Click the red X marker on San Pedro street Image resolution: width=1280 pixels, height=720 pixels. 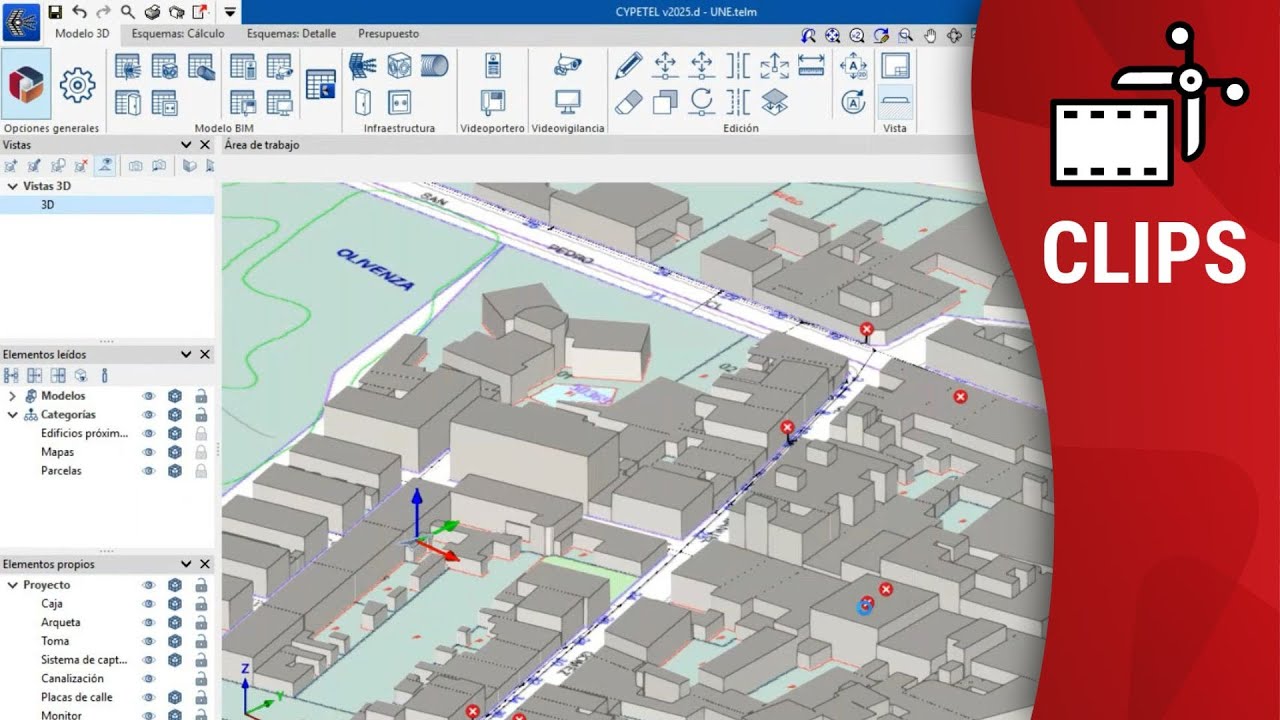click(x=867, y=329)
